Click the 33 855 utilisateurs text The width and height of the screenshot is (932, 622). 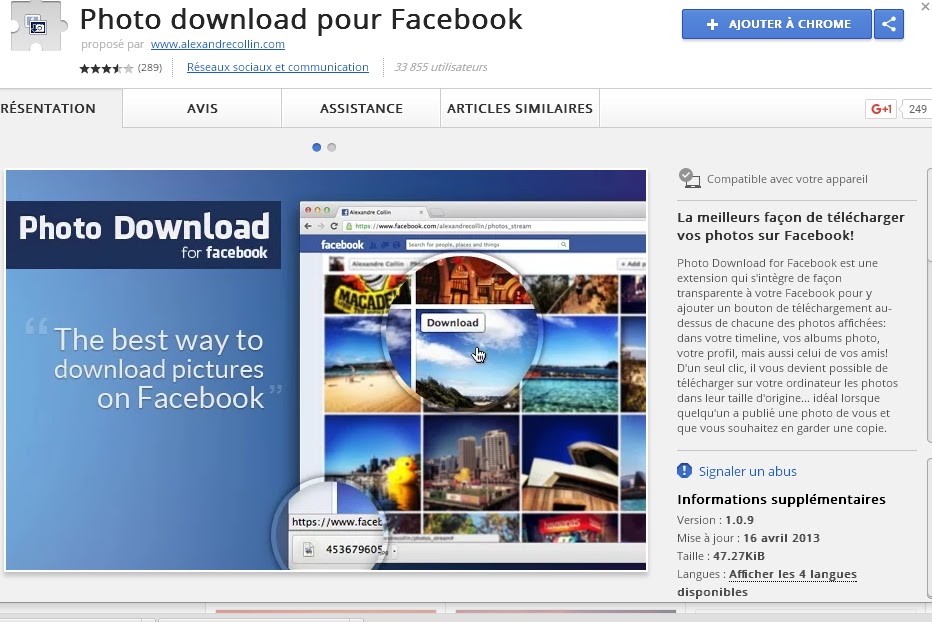coord(441,67)
